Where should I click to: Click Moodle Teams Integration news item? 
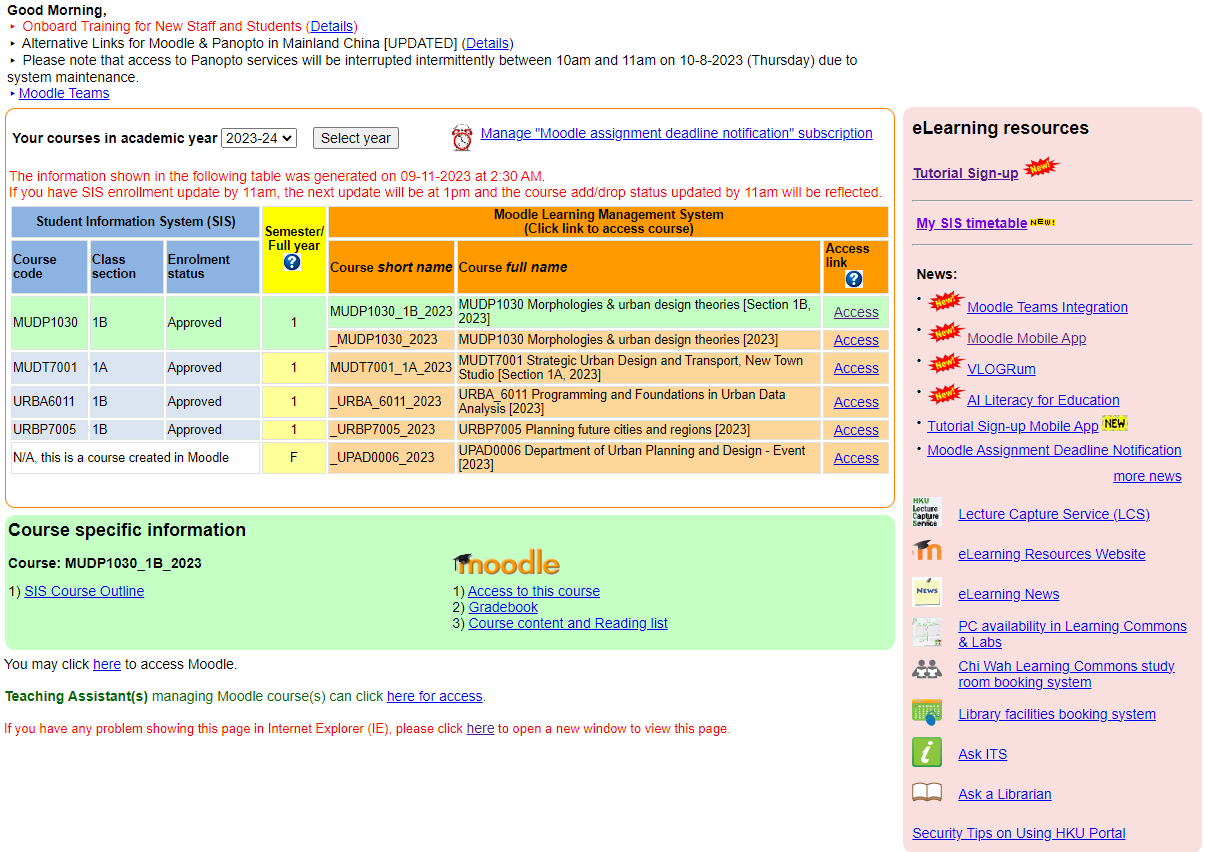tap(1047, 307)
